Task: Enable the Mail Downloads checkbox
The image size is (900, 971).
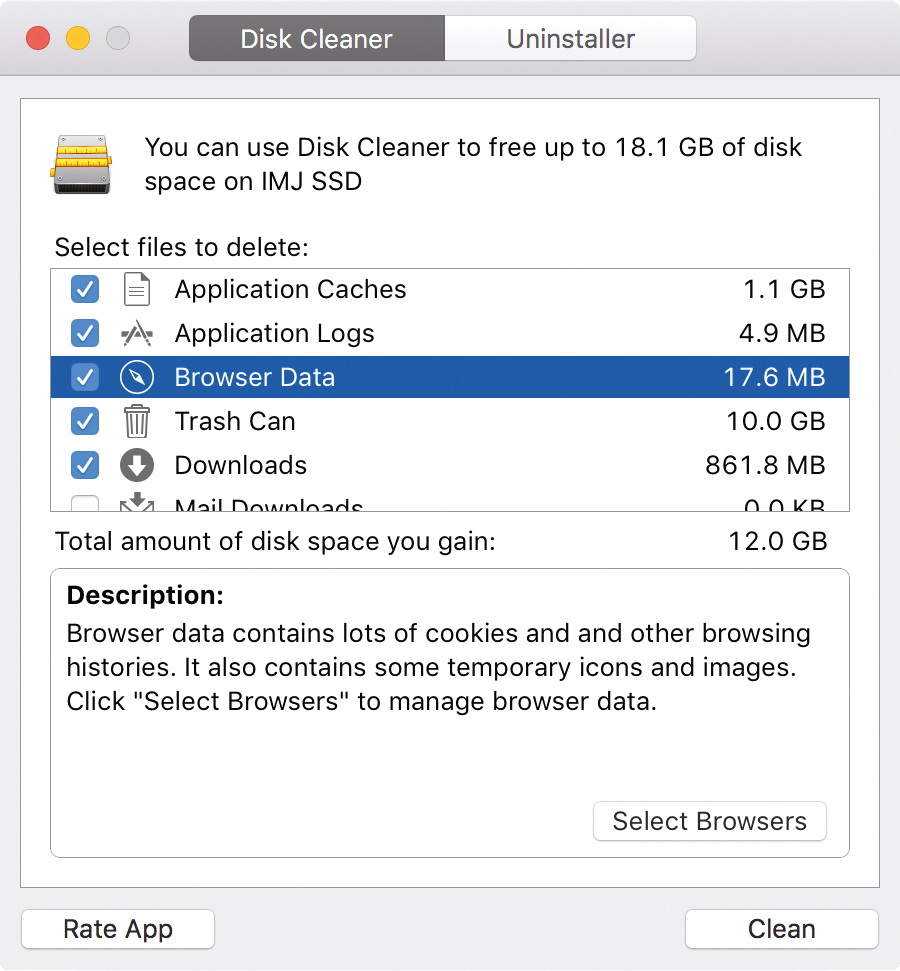Action: [85, 503]
